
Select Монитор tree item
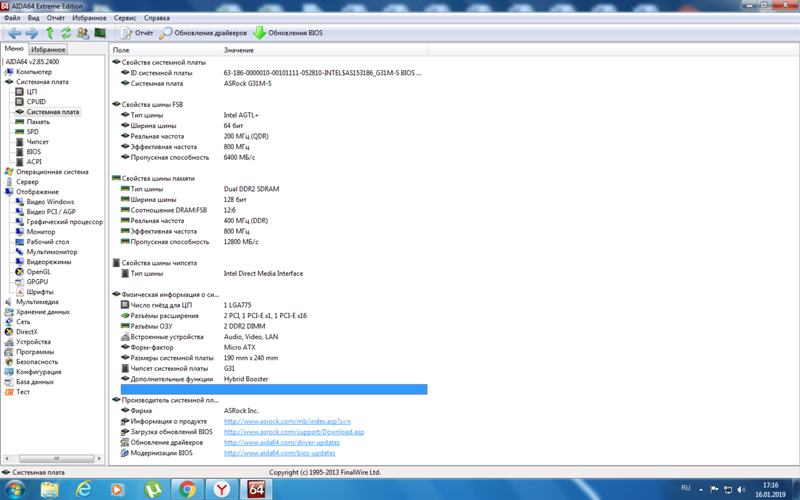point(41,232)
